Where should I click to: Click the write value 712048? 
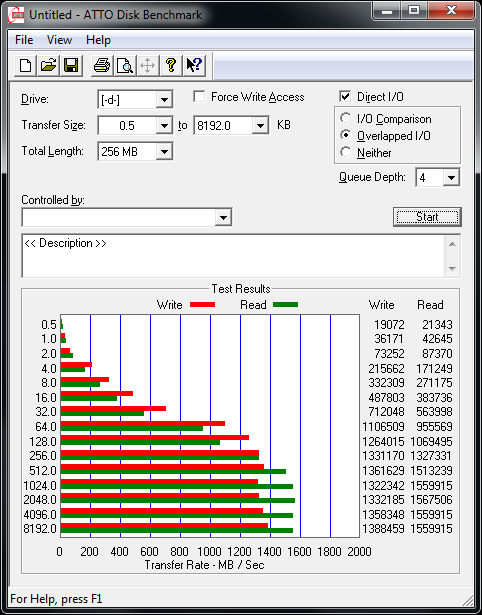pyautogui.click(x=386, y=412)
